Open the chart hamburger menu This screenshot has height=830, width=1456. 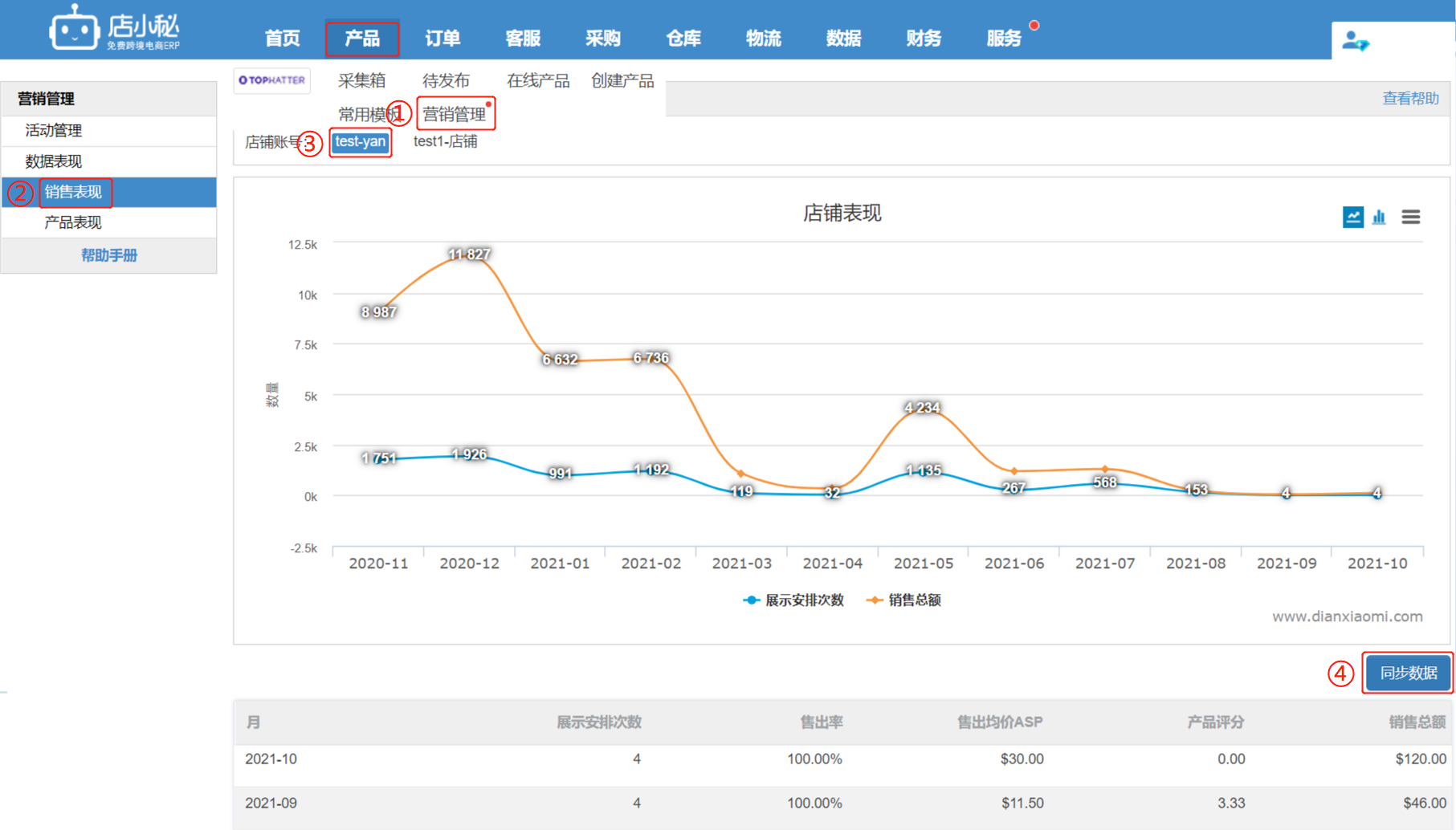pyautogui.click(x=1410, y=217)
